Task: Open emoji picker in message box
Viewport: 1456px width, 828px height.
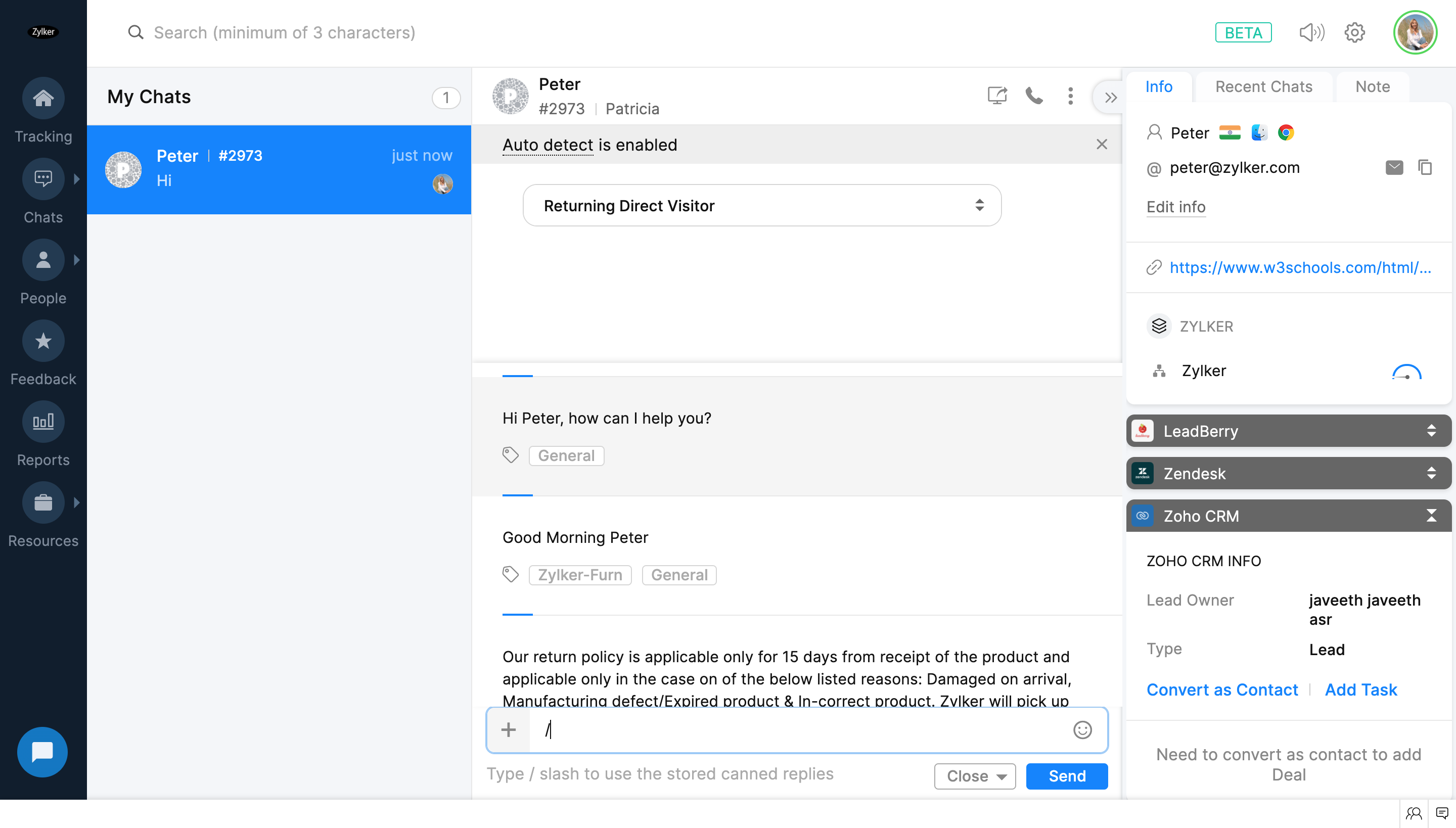Action: click(x=1082, y=729)
